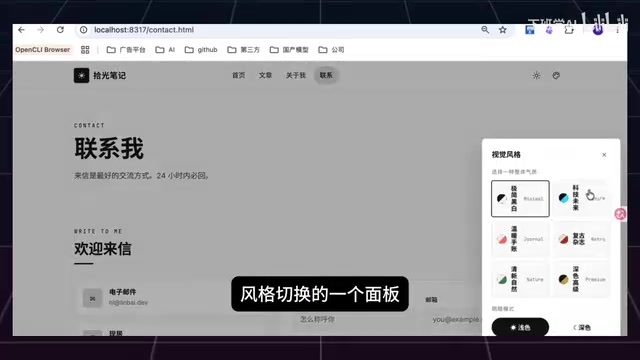Switch to 浅色 light mode

pyautogui.click(x=520, y=327)
